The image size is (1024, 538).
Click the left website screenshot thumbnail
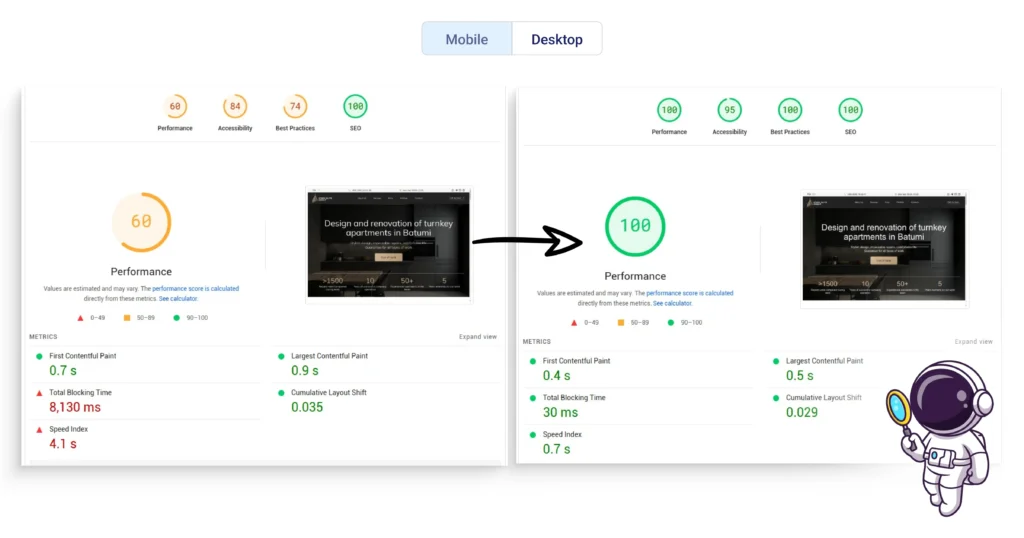coord(388,241)
